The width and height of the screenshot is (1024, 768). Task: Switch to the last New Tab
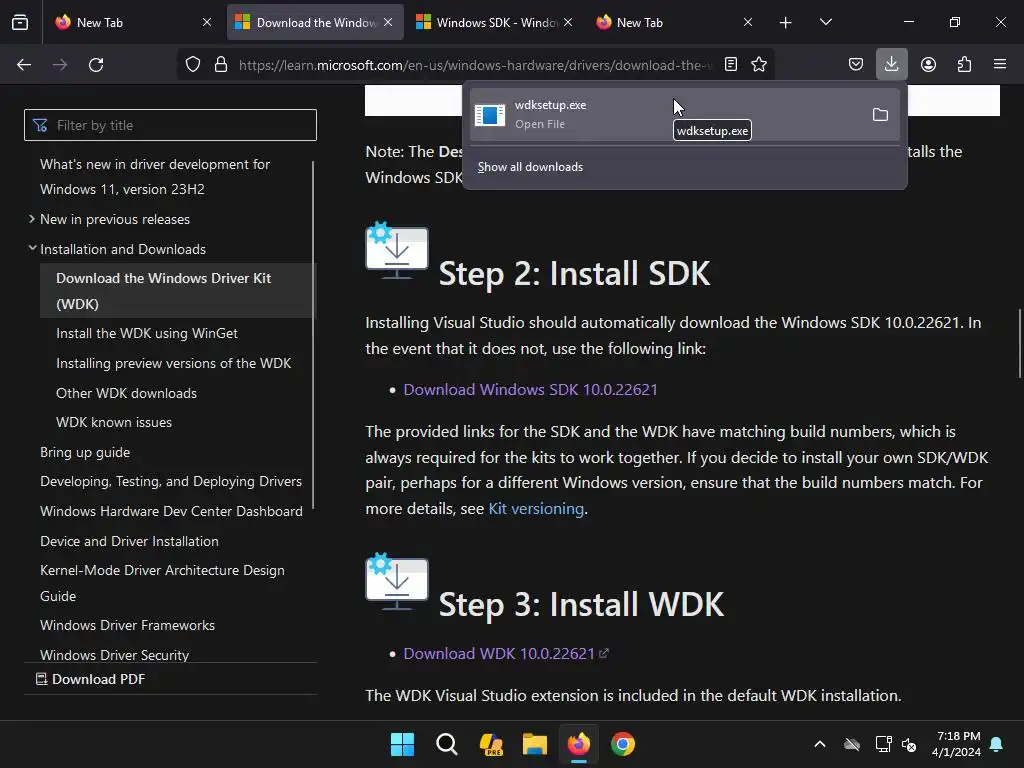[x=674, y=22]
